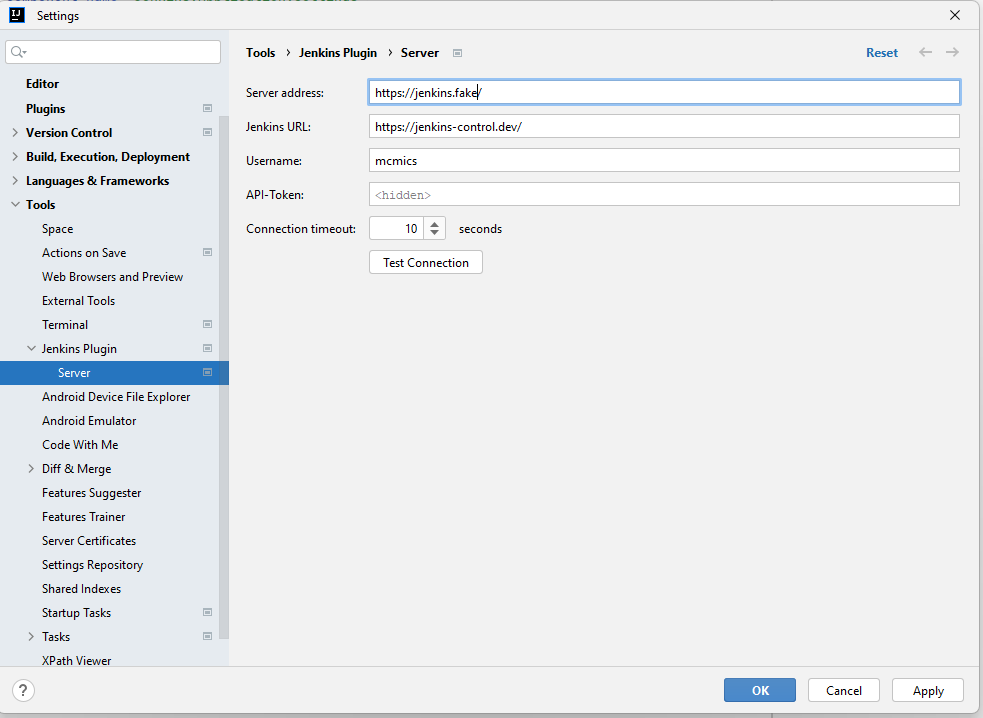
Task: Click the project-level icon next to Plugins
Action: (208, 108)
